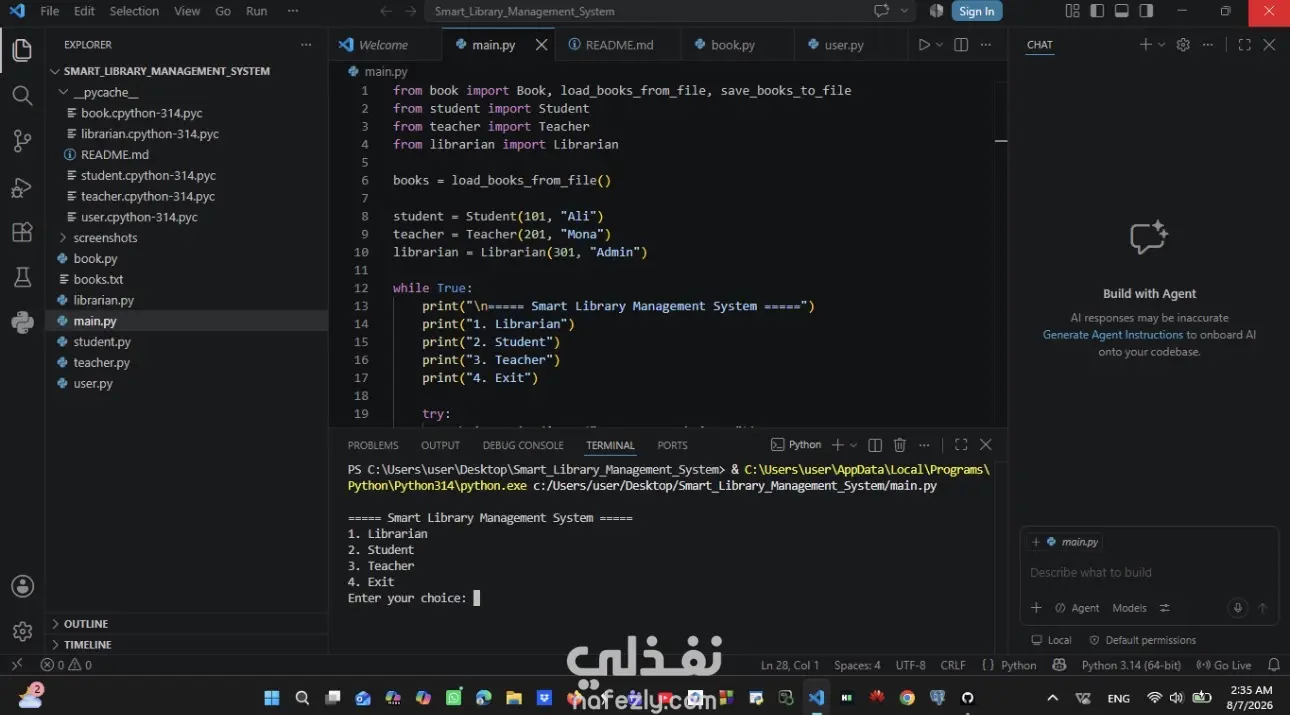The height and width of the screenshot is (715, 1290).
Task: Open the Models picker in chat
Action: 1129,608
